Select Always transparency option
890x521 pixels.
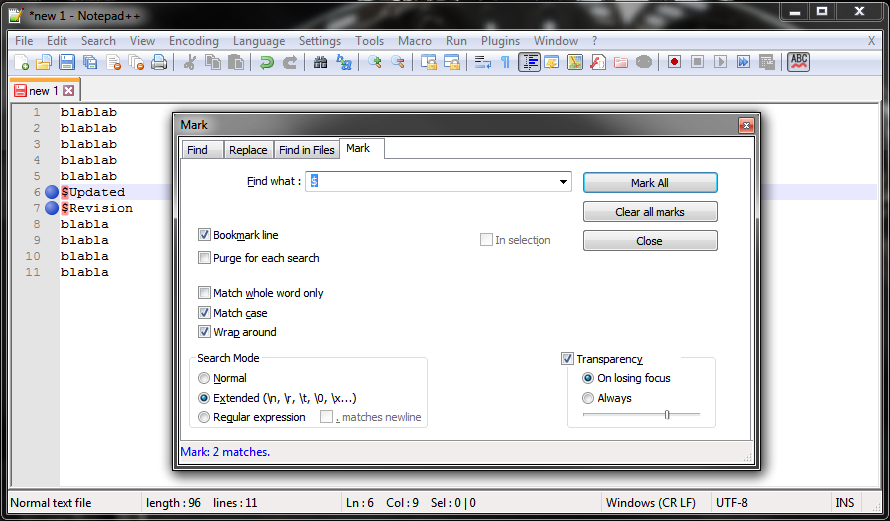pyautogui.click(x=588, y=398)
